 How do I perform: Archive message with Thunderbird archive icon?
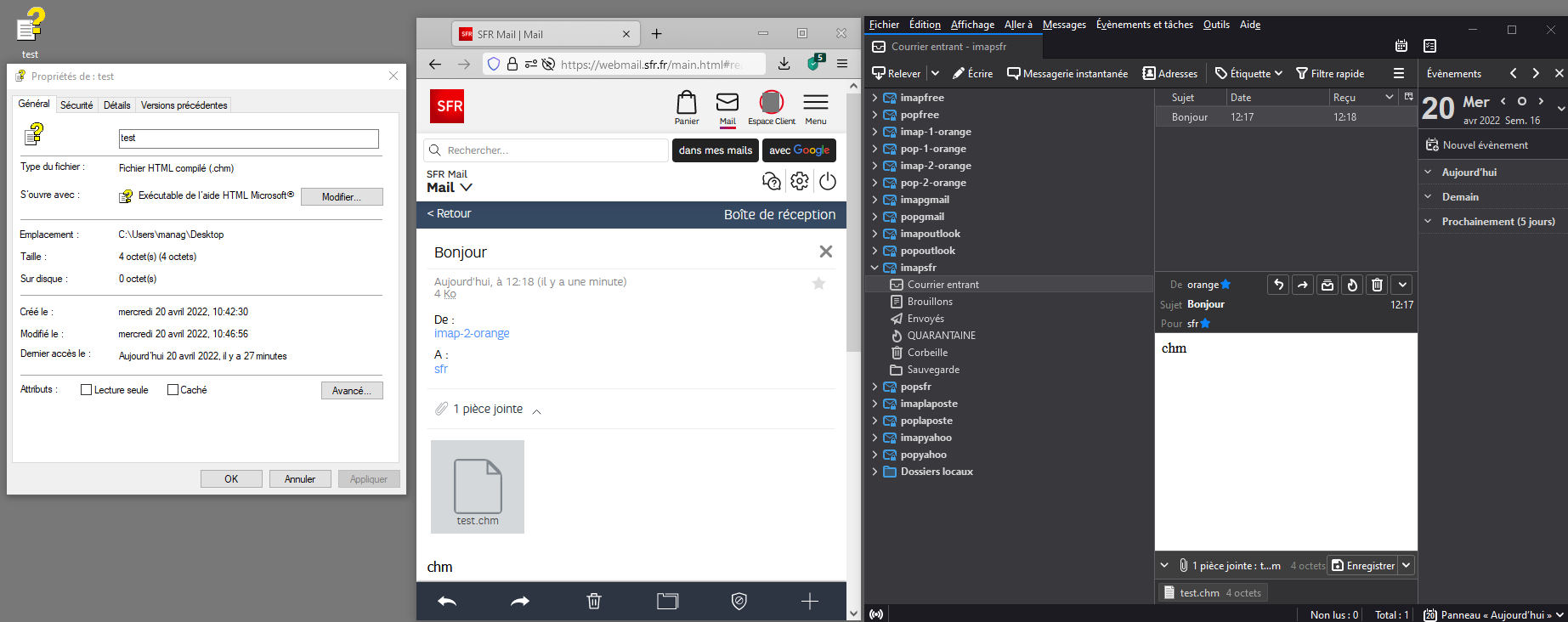click(1327, 285)
